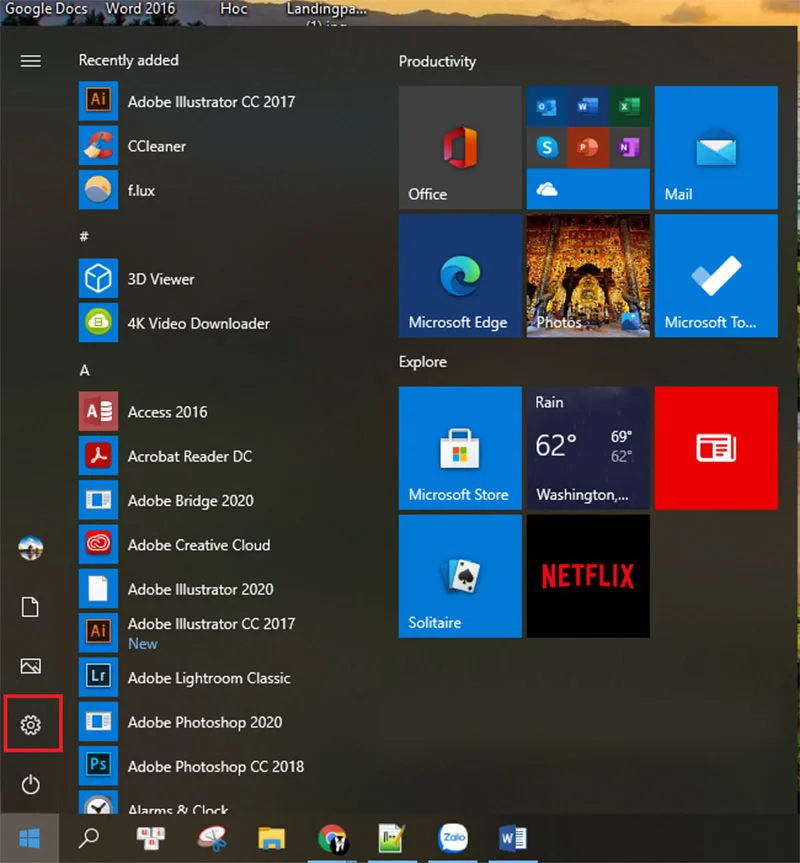Open the Microsoft To Do tile
800x863 pixels.
coord(716,276)
